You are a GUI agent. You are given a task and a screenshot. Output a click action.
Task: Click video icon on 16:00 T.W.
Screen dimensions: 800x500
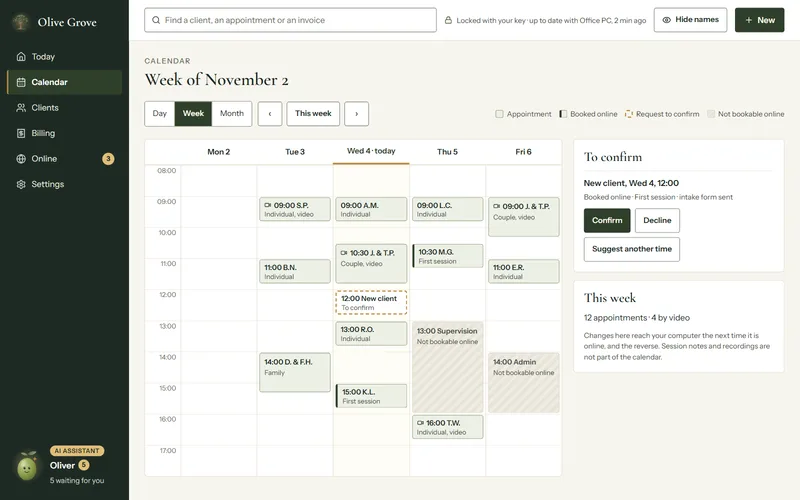tap(420, 423)
